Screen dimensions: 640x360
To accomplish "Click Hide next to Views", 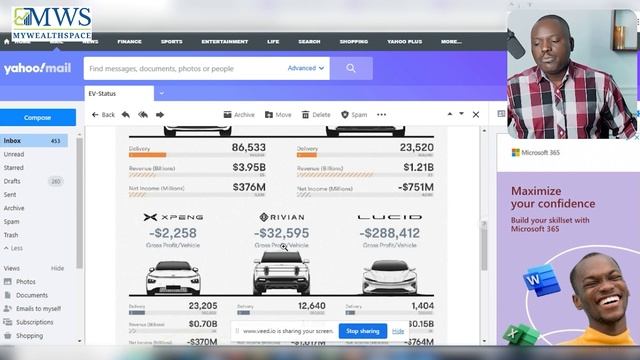I will point(58,268).
